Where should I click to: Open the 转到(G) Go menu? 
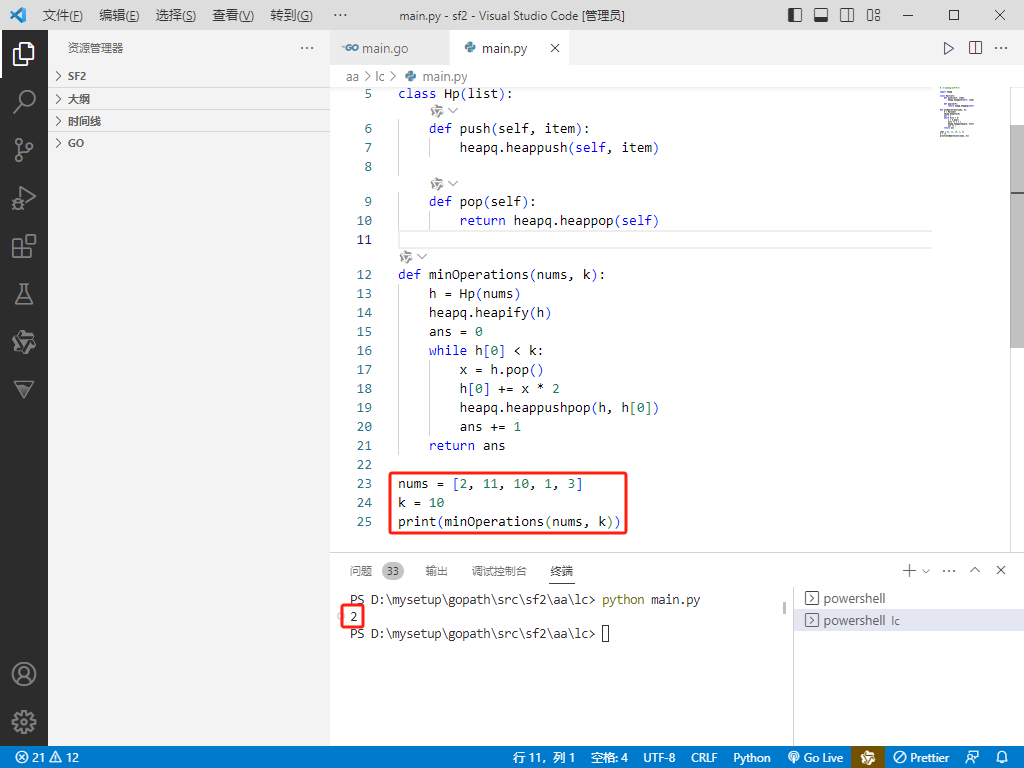click(291, 16)
